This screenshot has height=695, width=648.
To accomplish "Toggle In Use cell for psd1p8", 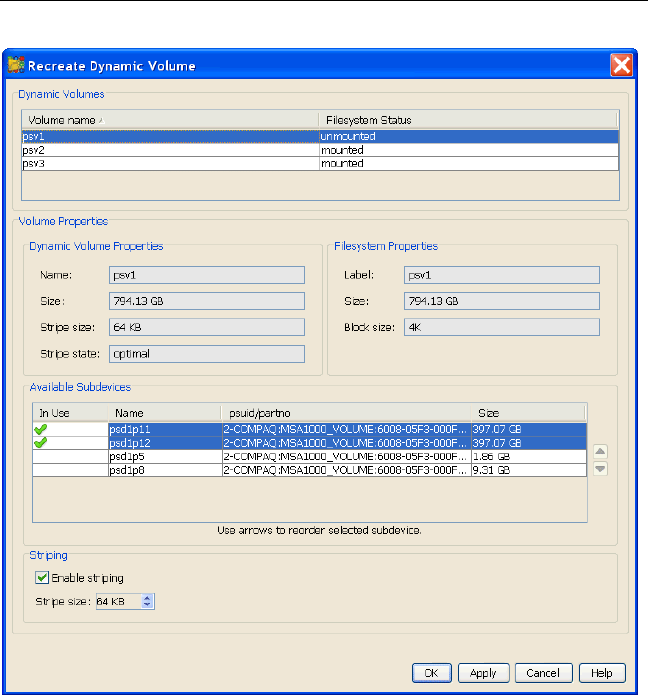I will click(x=70, y=469).
